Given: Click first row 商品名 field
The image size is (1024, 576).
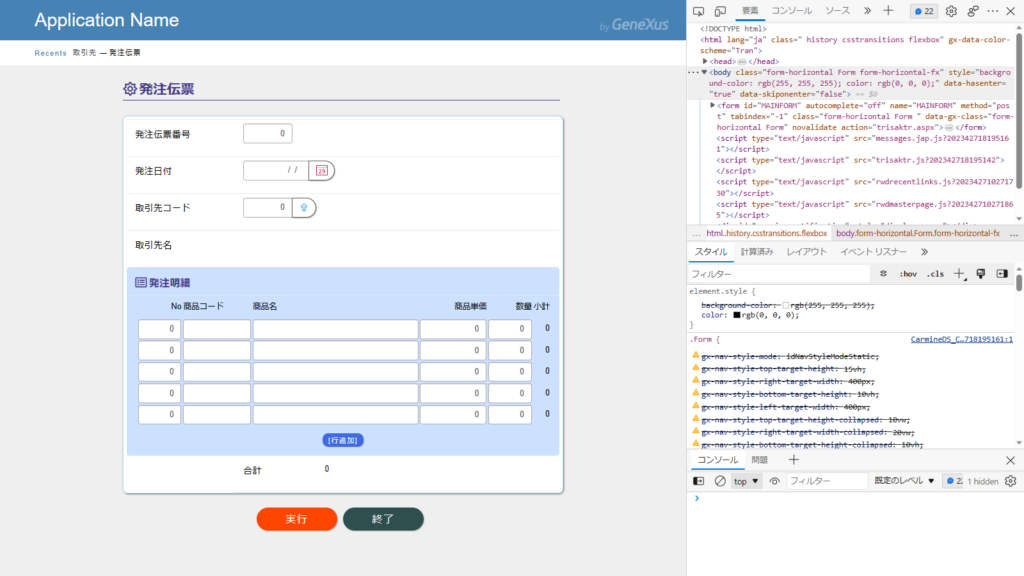Looking at the screenshot, I should tap(336, 329).
